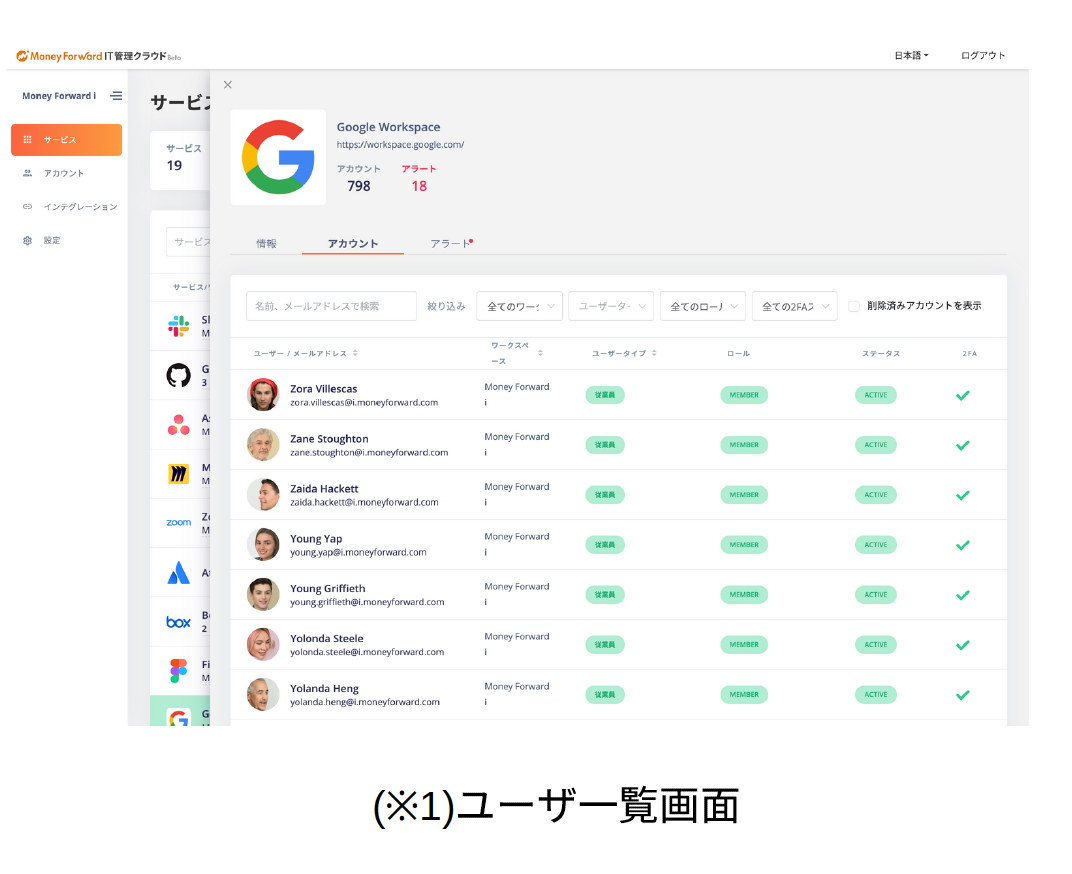Click the sidebar hamburger menu icon
Screen dimensions: 1072x874
coord(116,96)
